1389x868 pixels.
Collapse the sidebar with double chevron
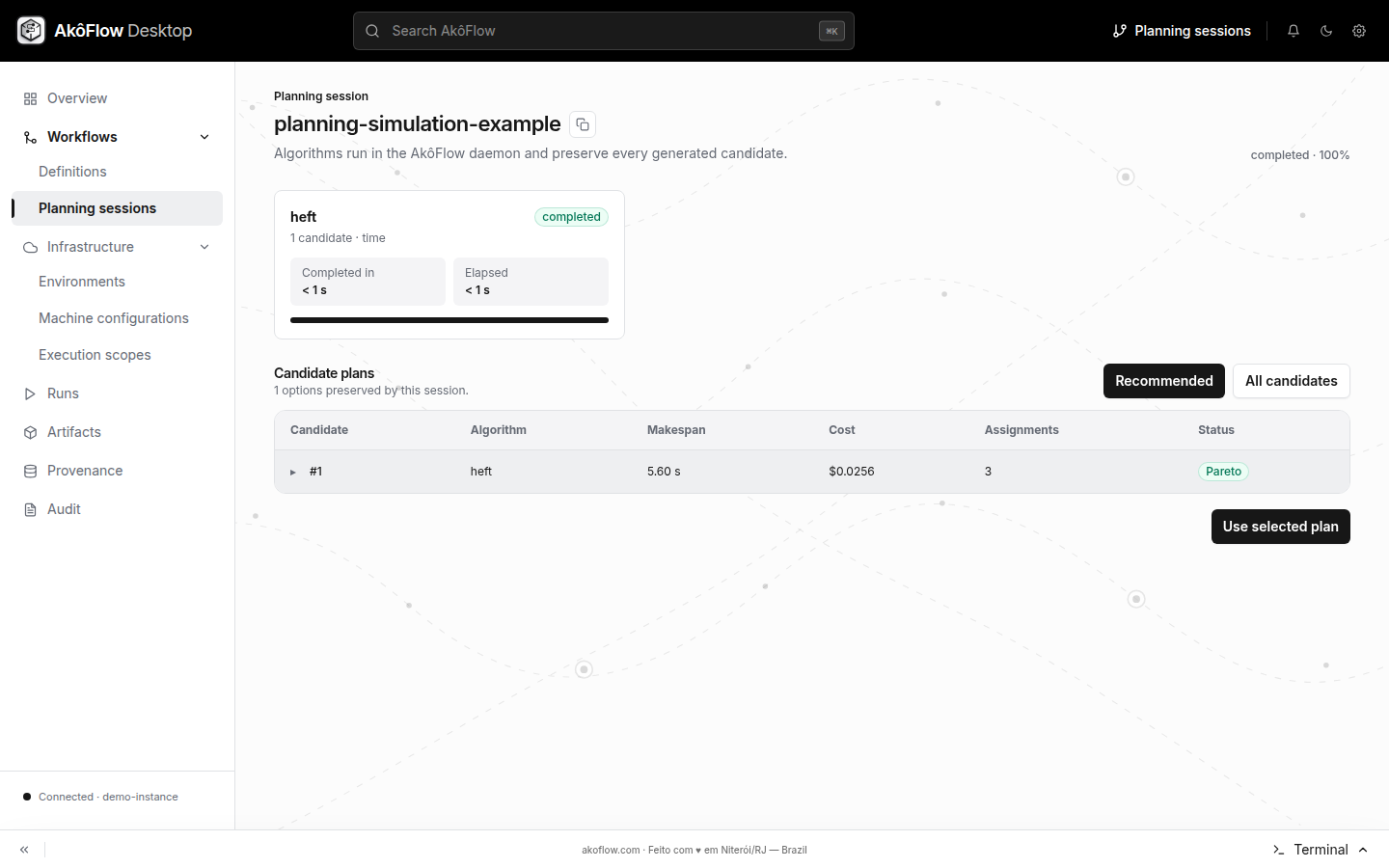coord(24,850)
